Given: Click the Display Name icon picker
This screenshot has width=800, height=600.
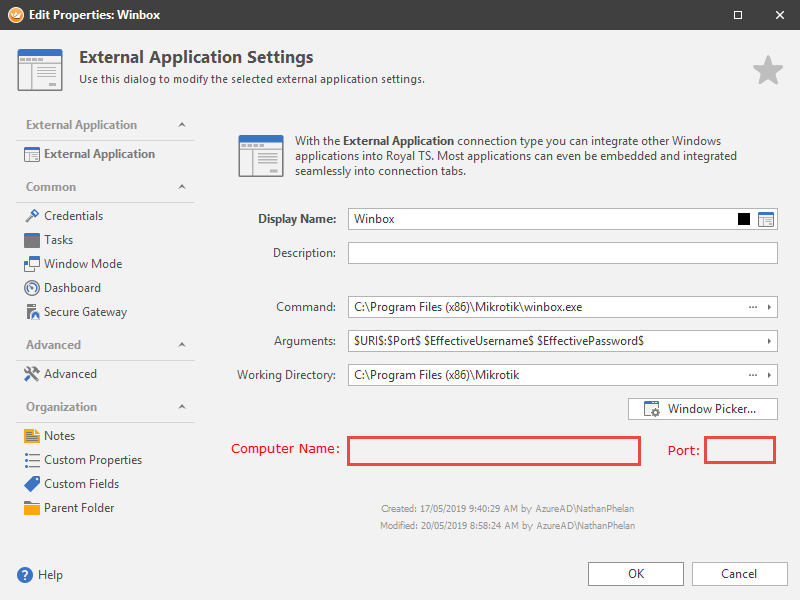Looking at the screenshot, I should point(766,219).
